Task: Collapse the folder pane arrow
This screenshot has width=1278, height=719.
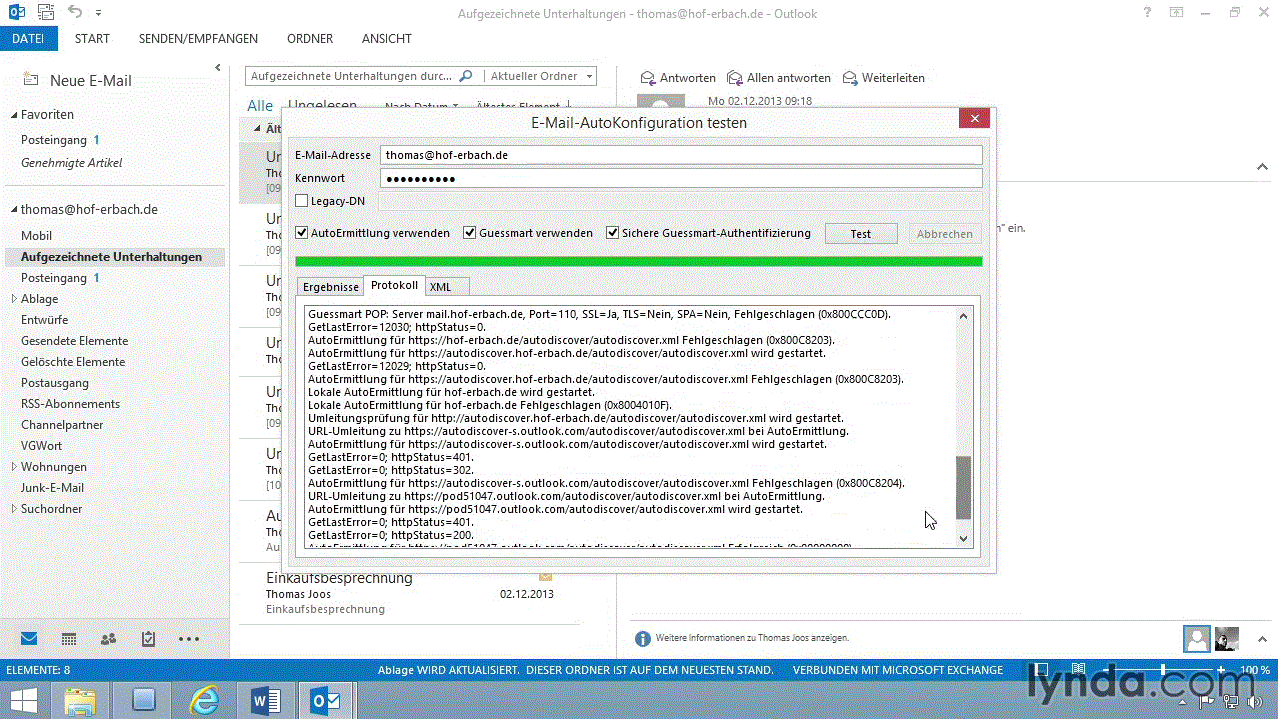Action: (217, 68)
